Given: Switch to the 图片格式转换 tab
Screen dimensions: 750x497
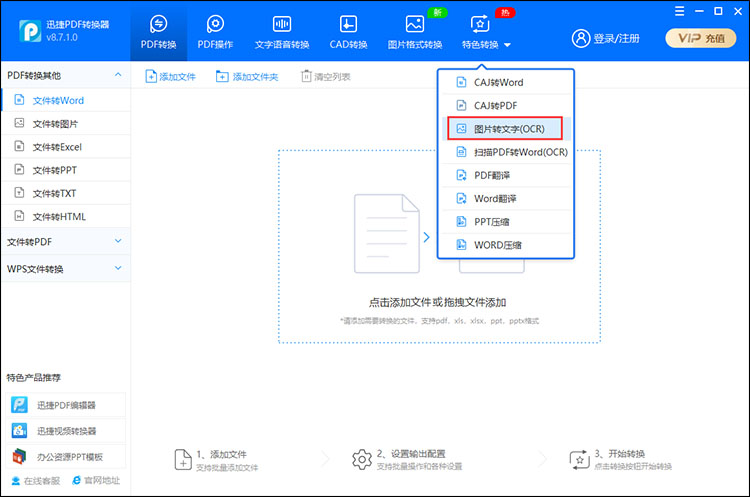Looking at the screenshot, I should [415, 33].
